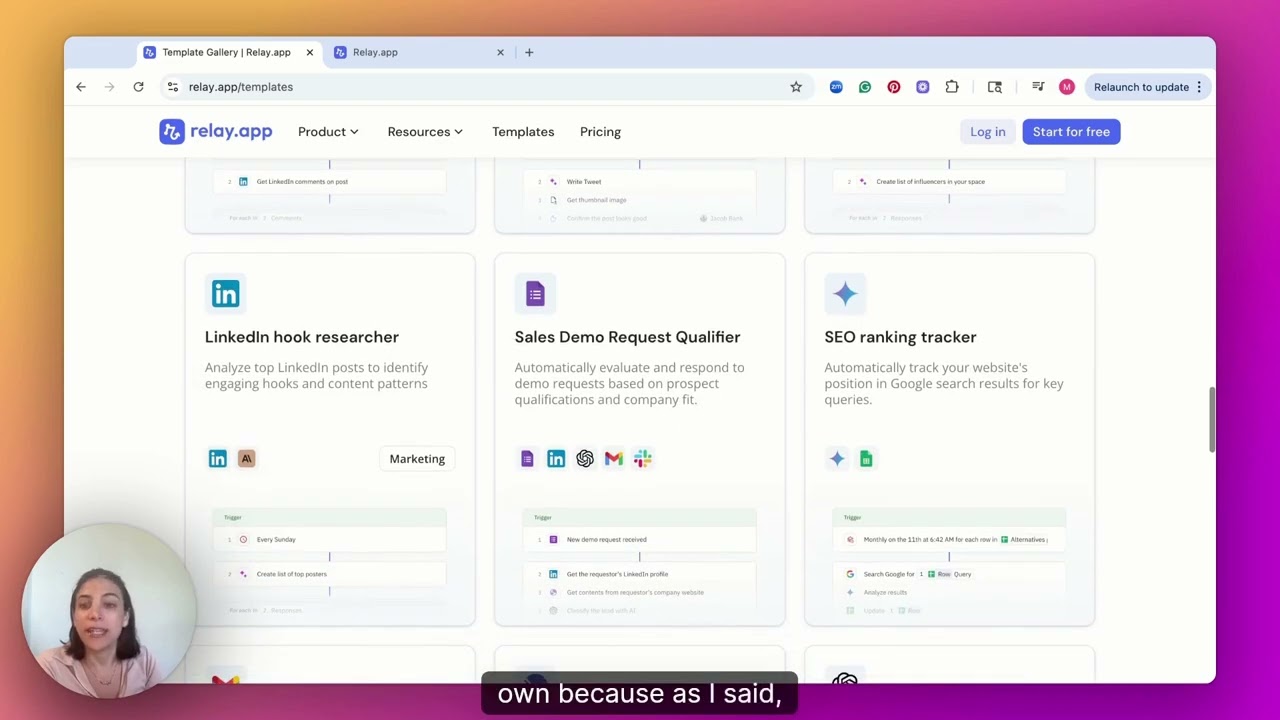This screenshot has width=1280, height=720.
Task: Close the Relay.app tab
Action: click(x=500, y=52)
